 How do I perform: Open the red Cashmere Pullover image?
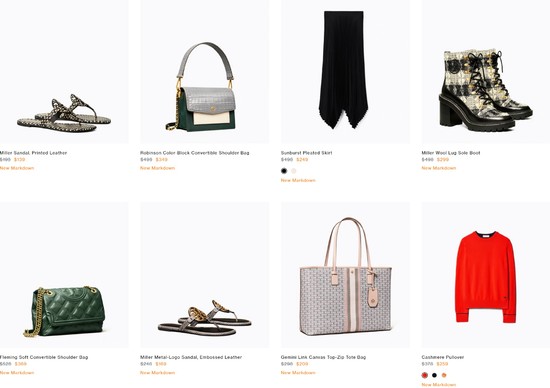[x=486, y=275]
